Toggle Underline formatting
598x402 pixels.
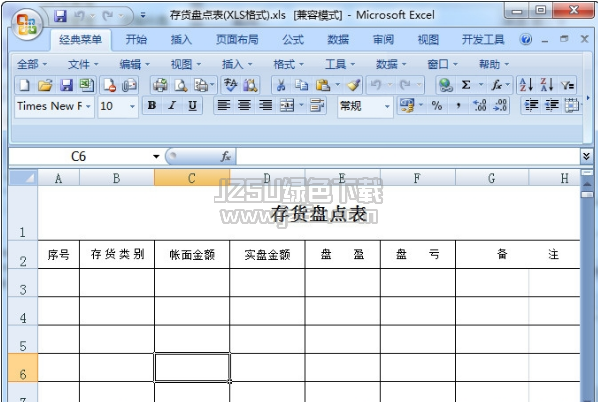tap(193, 106)
